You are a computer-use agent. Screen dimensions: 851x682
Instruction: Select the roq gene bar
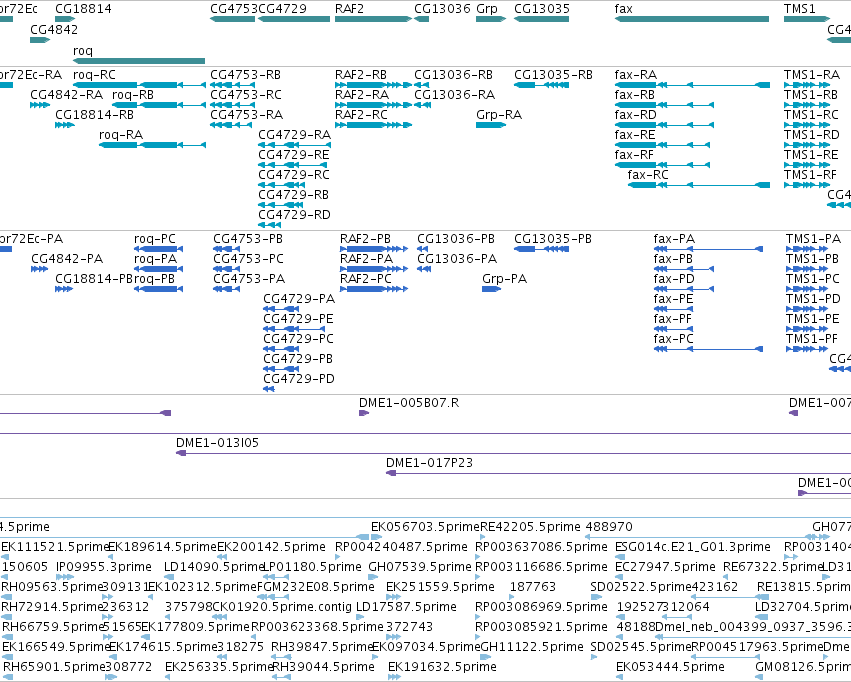pos(139,61)
